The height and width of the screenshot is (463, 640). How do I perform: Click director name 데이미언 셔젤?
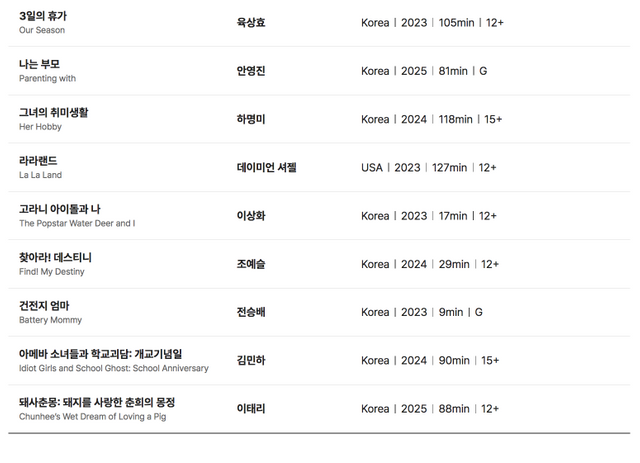(267, 167)
